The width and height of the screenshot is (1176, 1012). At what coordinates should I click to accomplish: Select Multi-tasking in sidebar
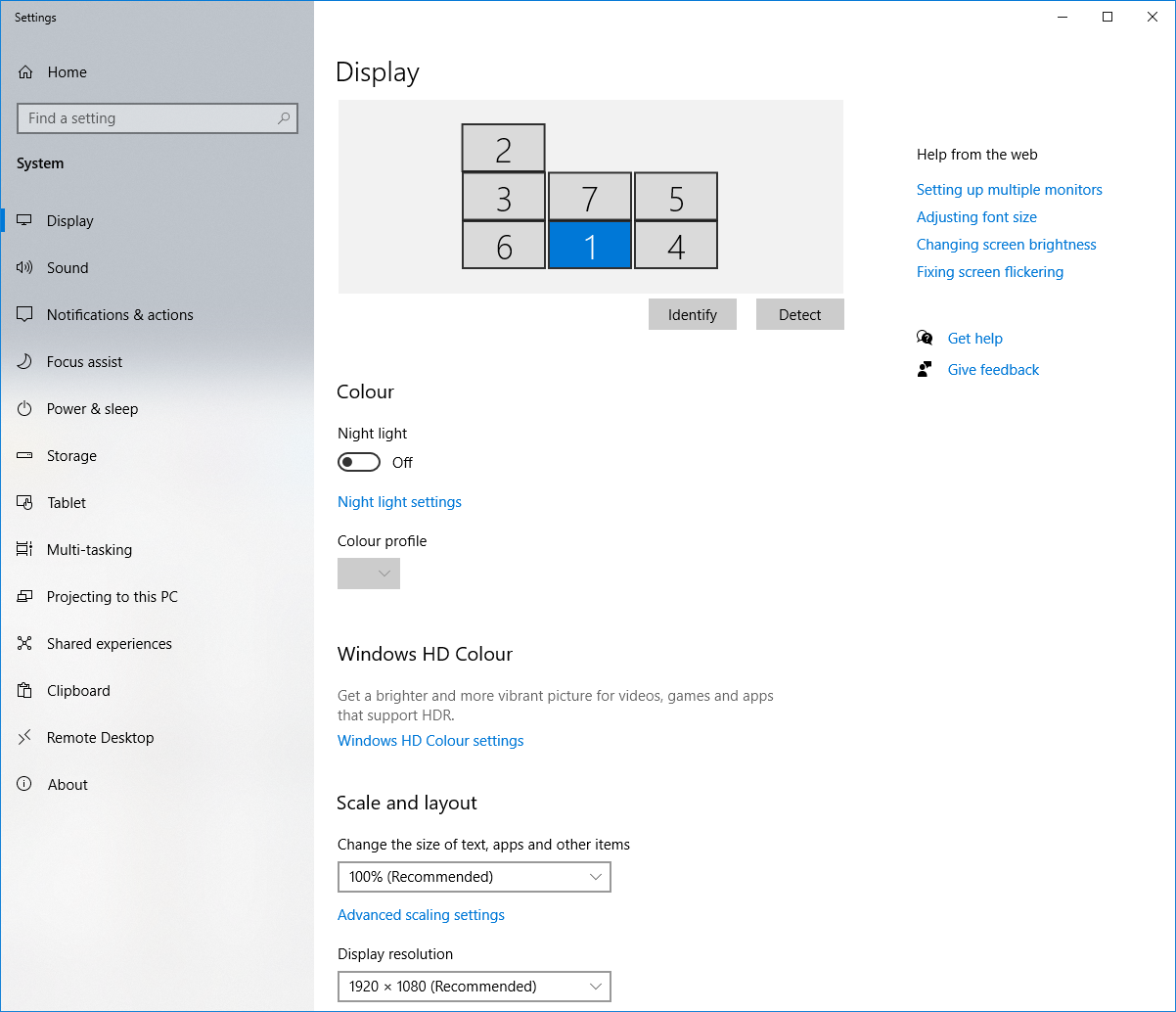point(157,550)
